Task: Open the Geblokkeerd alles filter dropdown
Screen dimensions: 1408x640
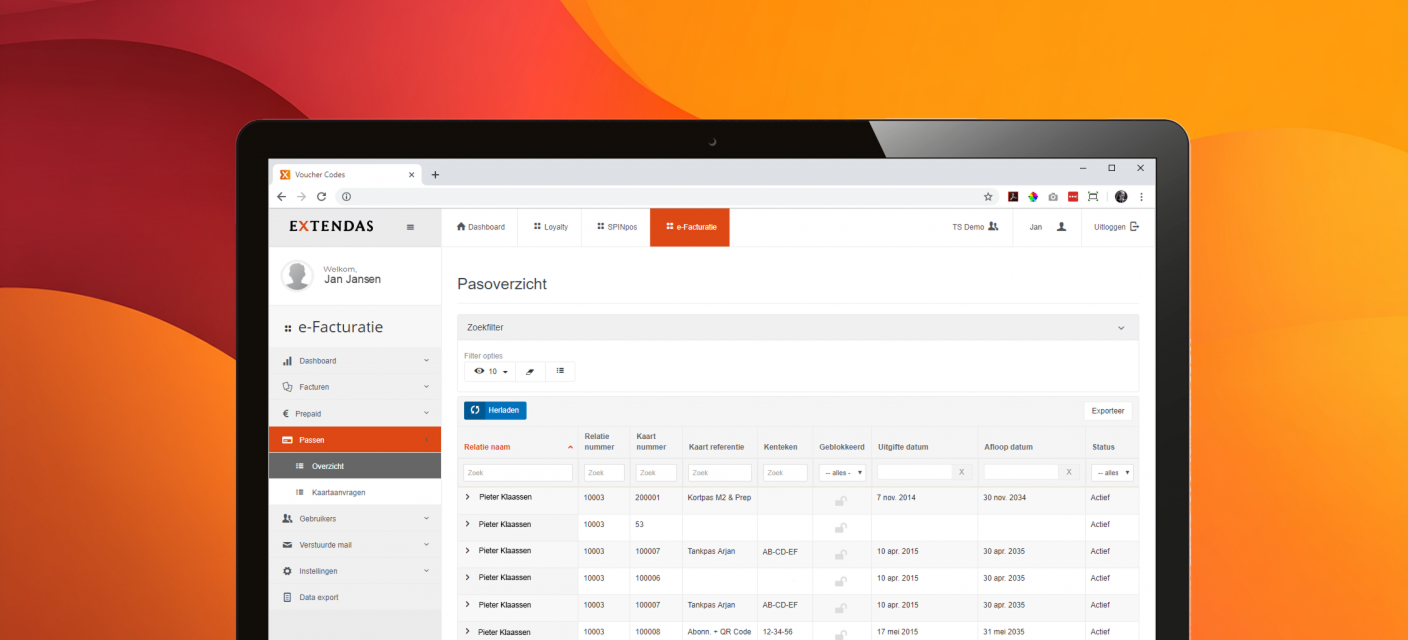Action: tap(842, 473)
